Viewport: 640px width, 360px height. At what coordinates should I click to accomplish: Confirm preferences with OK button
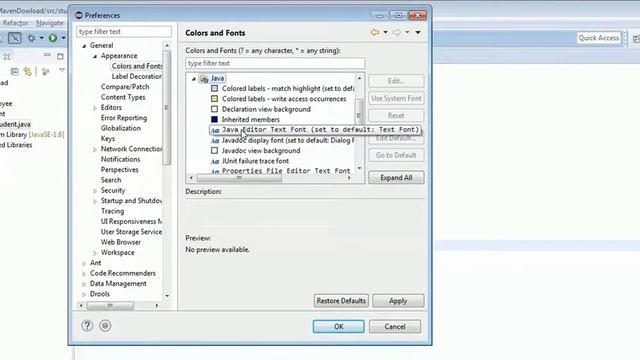pyautogui.click(x=338, y=327)
